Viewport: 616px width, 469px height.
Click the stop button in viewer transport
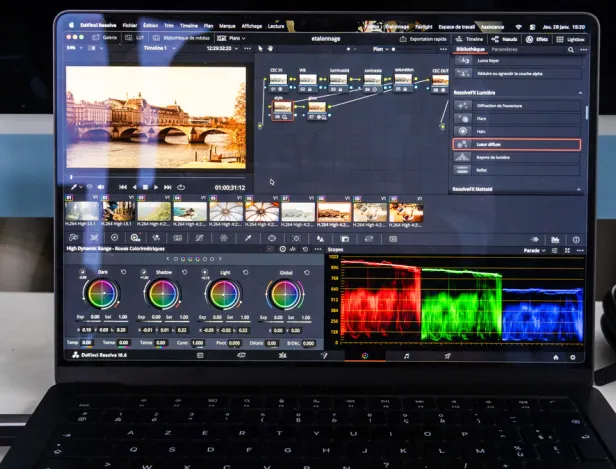click(145, 187)
